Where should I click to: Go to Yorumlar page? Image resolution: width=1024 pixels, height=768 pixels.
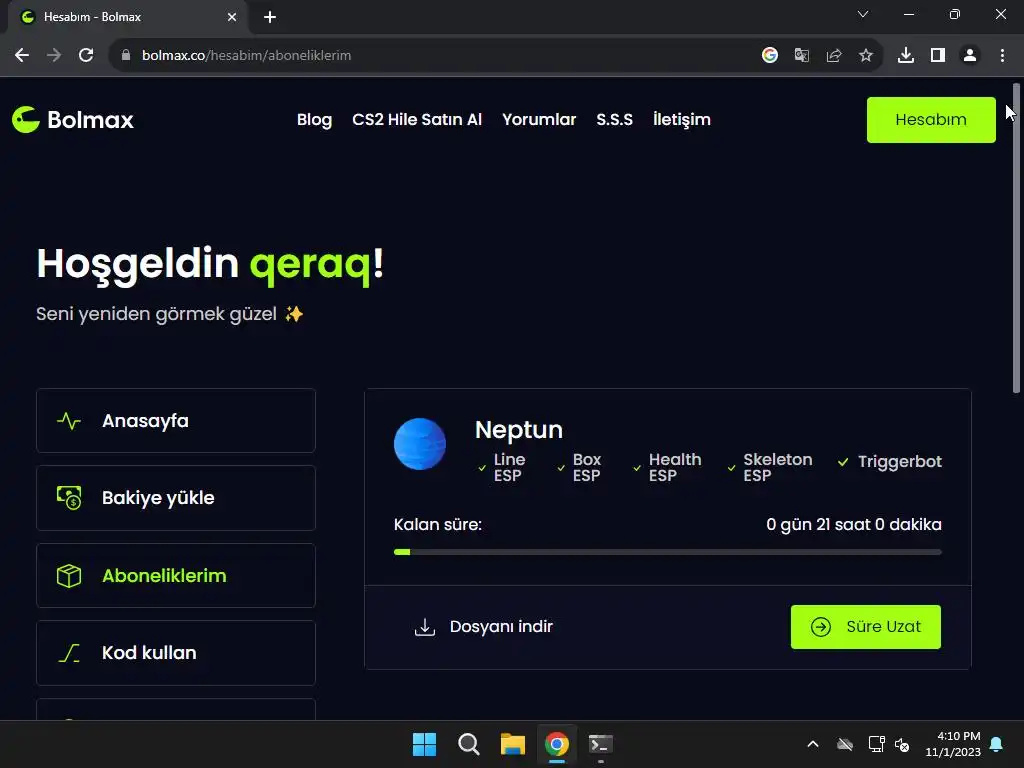[539, 120]
